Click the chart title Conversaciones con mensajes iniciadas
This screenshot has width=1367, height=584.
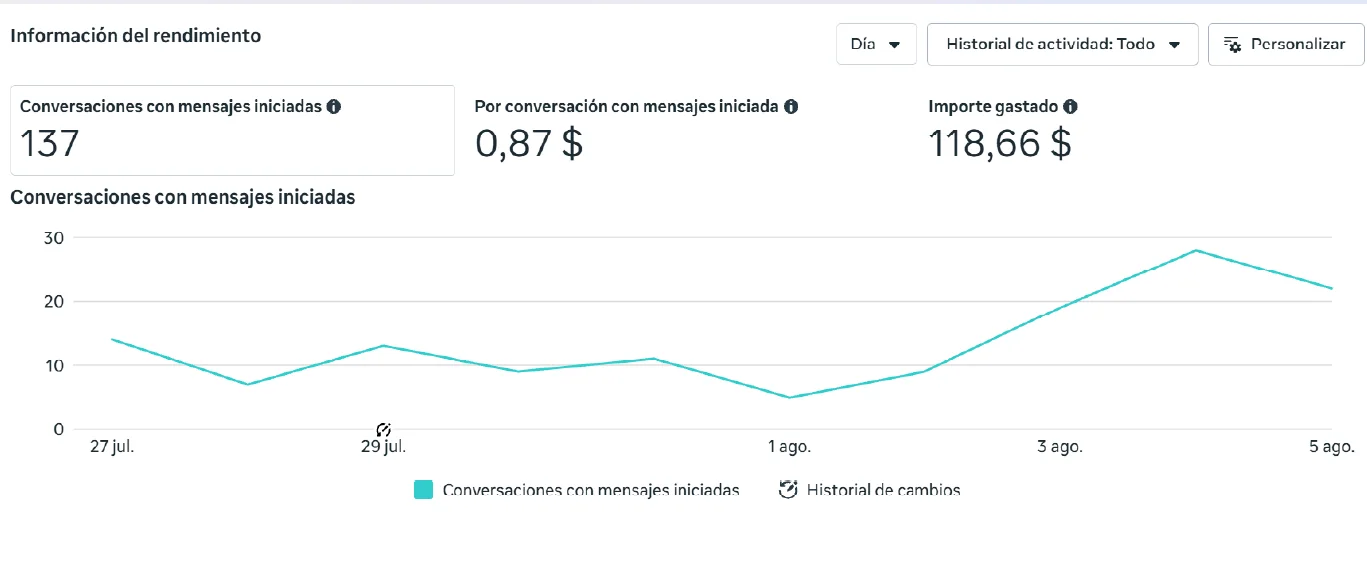click(183, 197)
